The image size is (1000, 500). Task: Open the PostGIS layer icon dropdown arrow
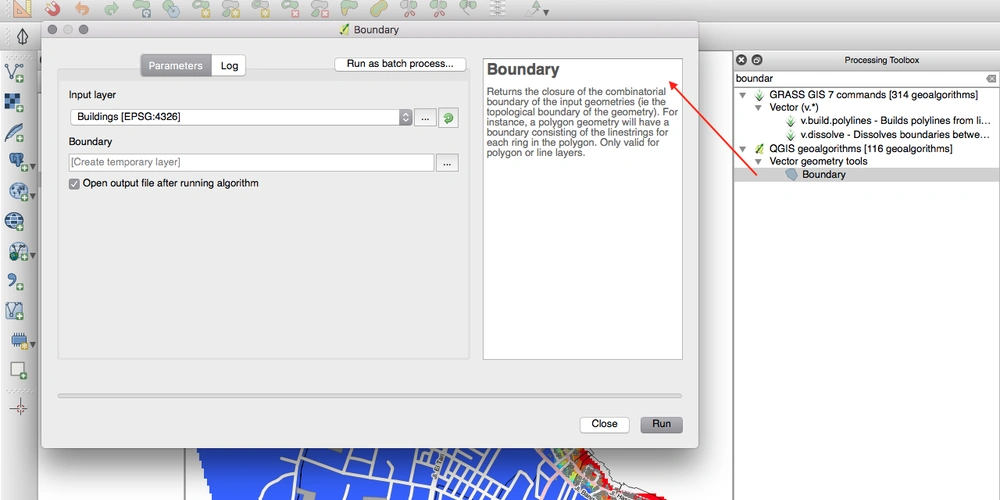32,166
